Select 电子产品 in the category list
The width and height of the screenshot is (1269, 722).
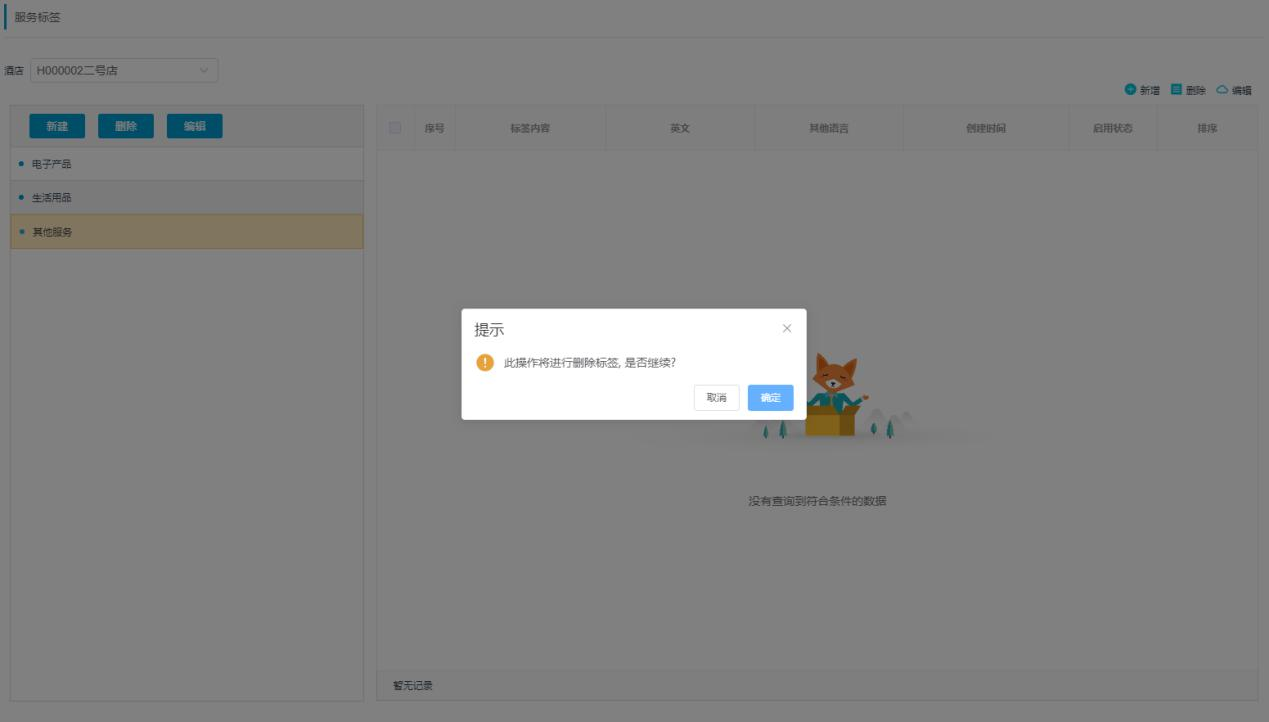point(52,164)
